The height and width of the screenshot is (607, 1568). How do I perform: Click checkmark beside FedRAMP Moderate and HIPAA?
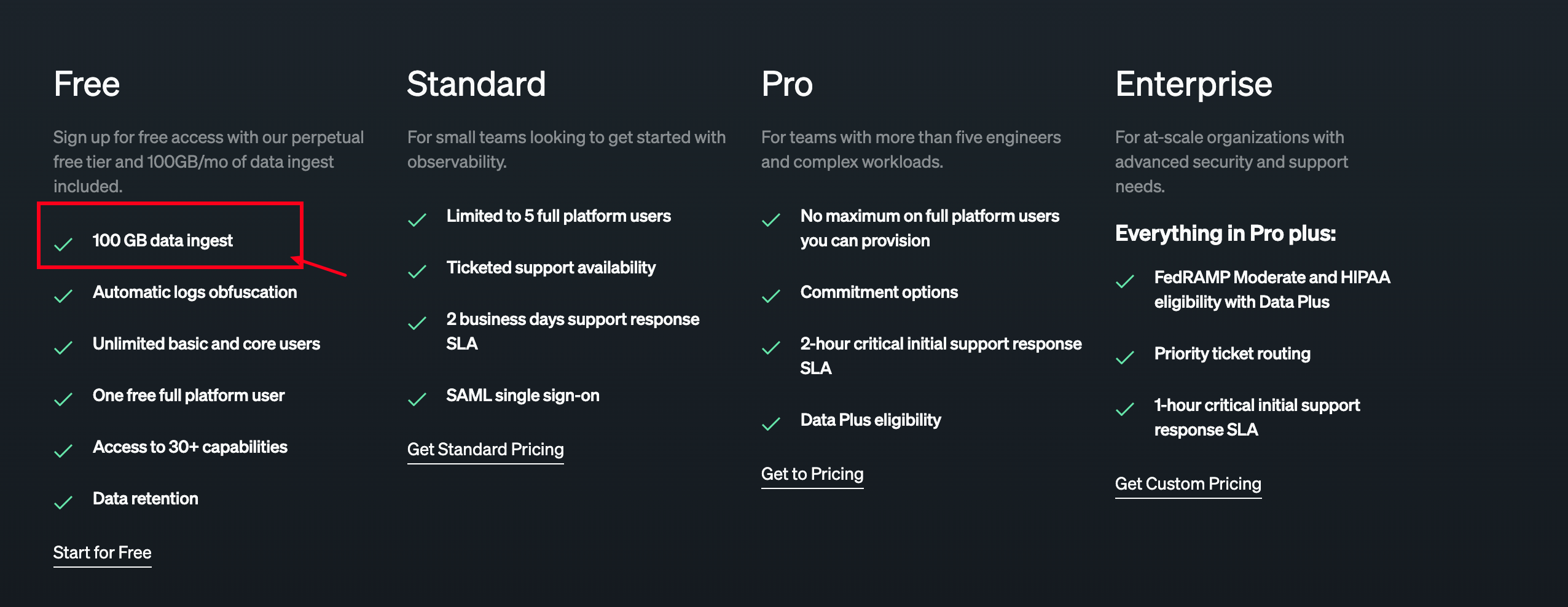1125,281
